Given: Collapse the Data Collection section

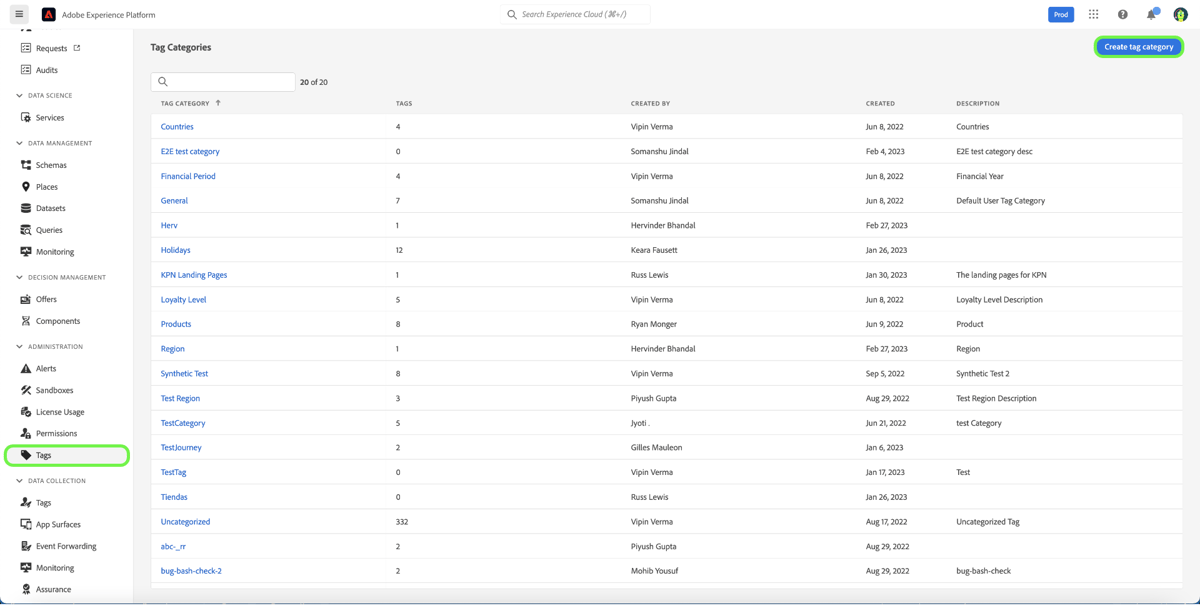Looking at the screenshot, I should (17, 480).
